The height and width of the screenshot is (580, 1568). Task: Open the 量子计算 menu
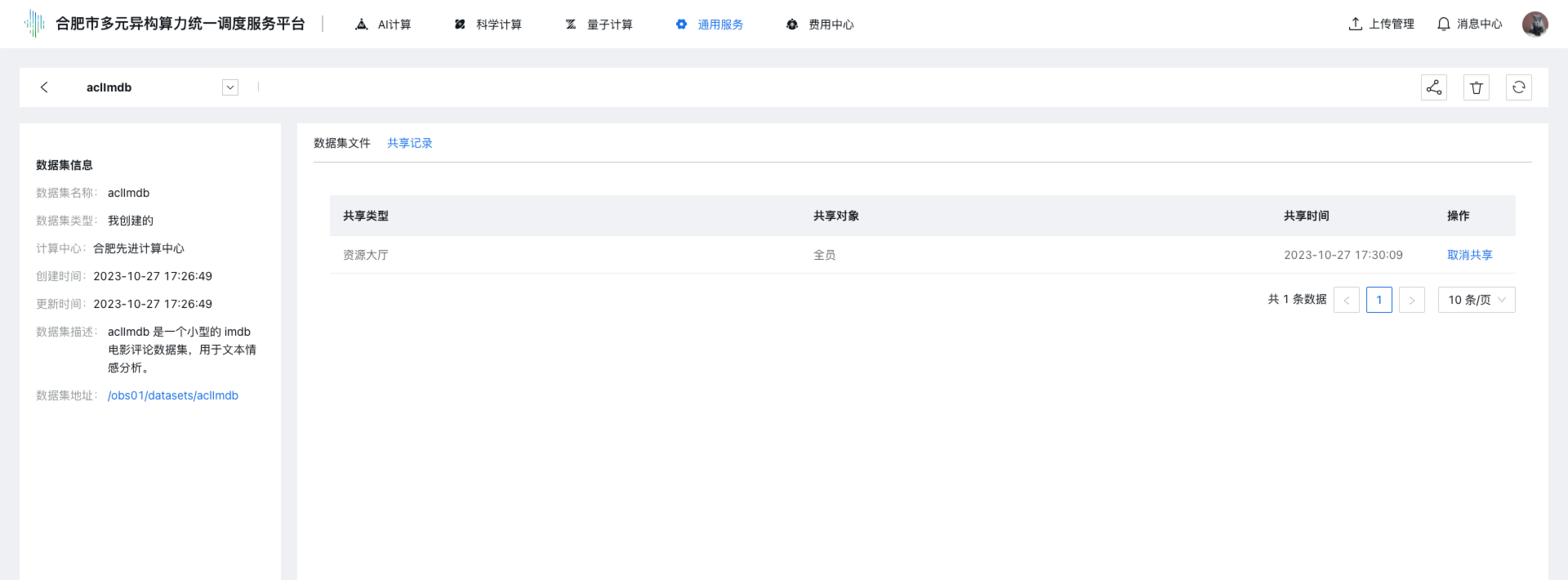599,25
